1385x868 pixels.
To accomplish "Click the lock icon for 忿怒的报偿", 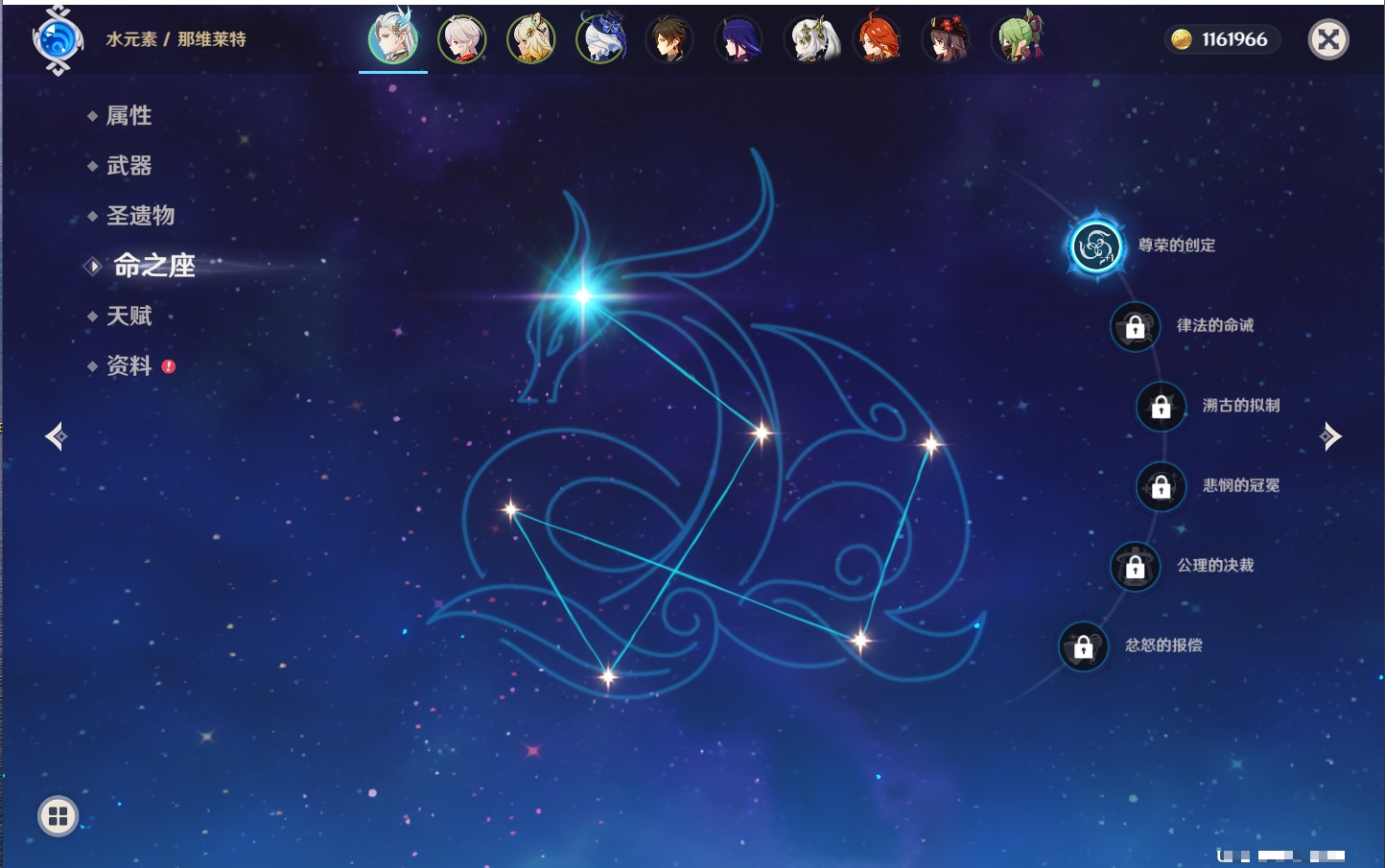I will tap(1083, 646).
